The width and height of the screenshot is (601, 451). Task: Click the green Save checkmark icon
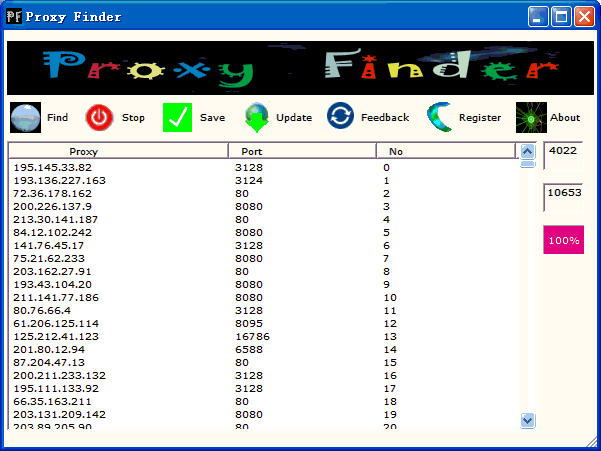click(x=177, y=118)
